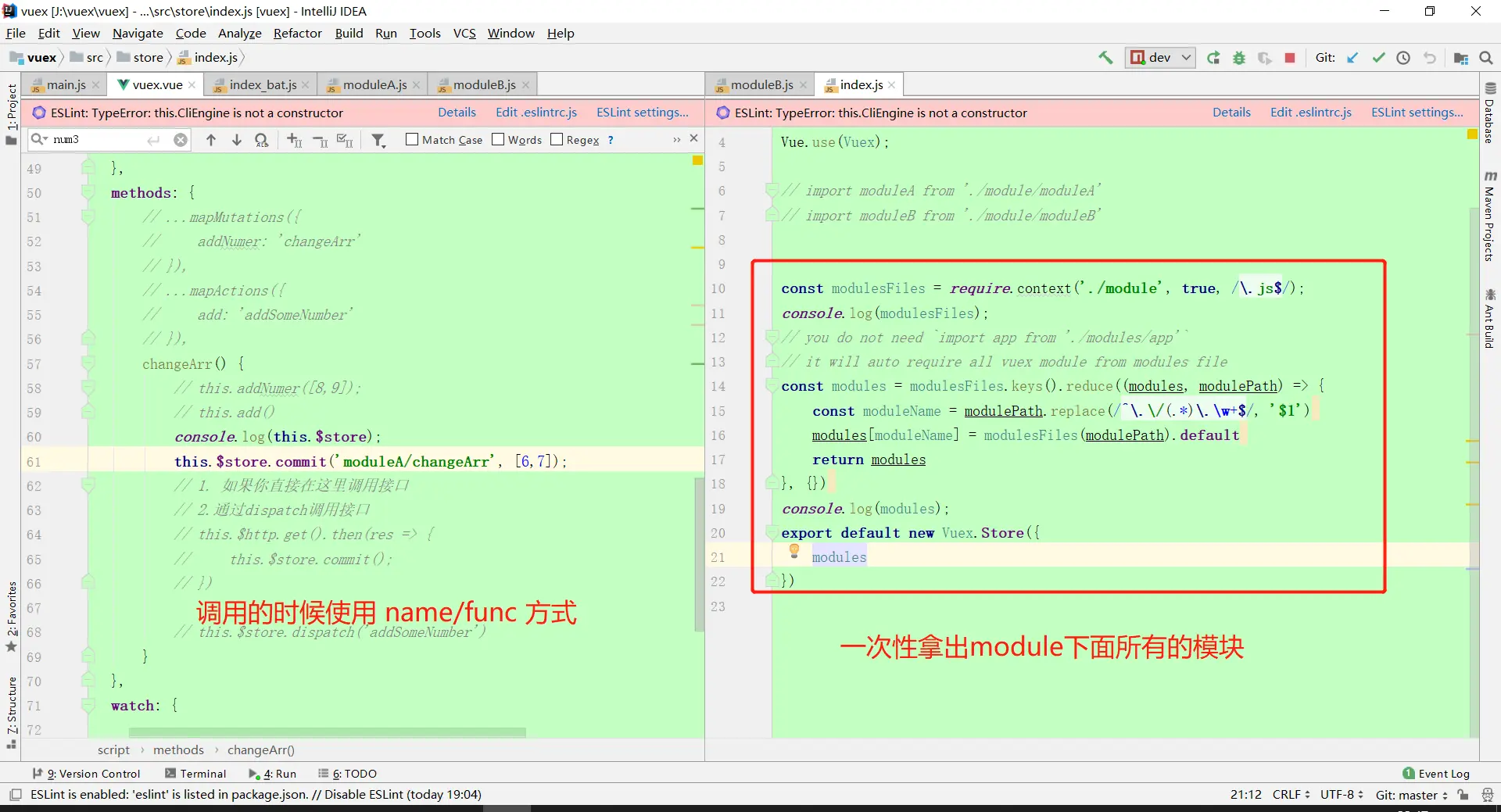Run the dev configuration

click(1213, 58)
